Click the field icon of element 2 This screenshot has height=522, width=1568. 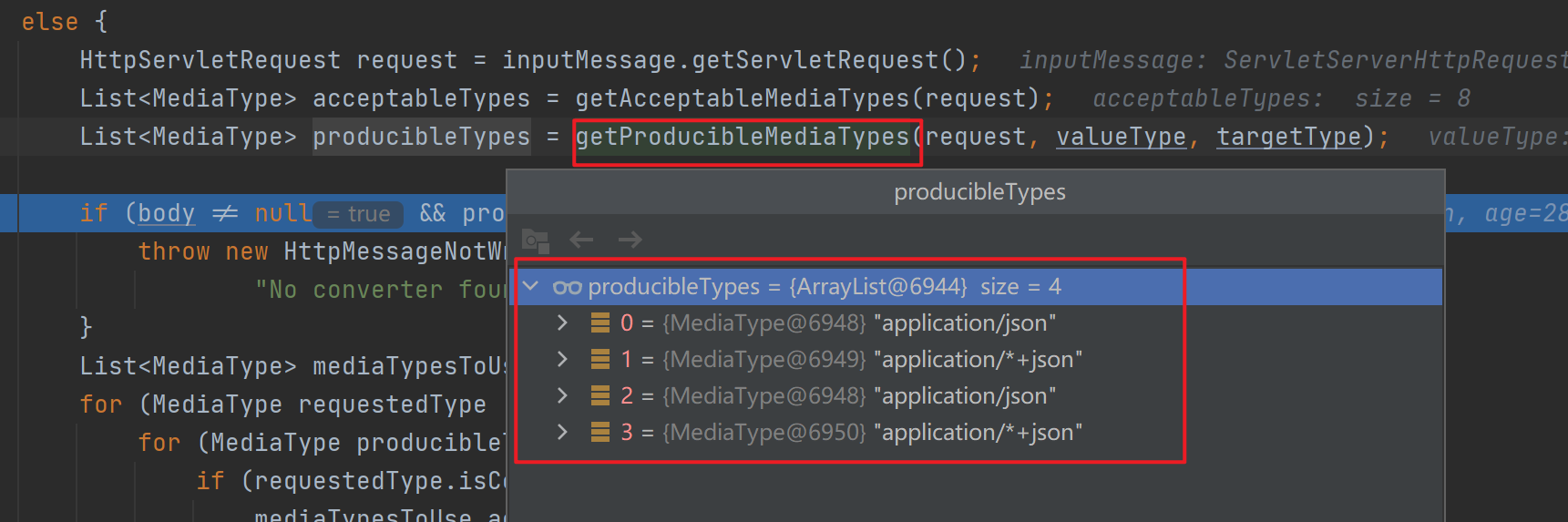coord(600,396)
